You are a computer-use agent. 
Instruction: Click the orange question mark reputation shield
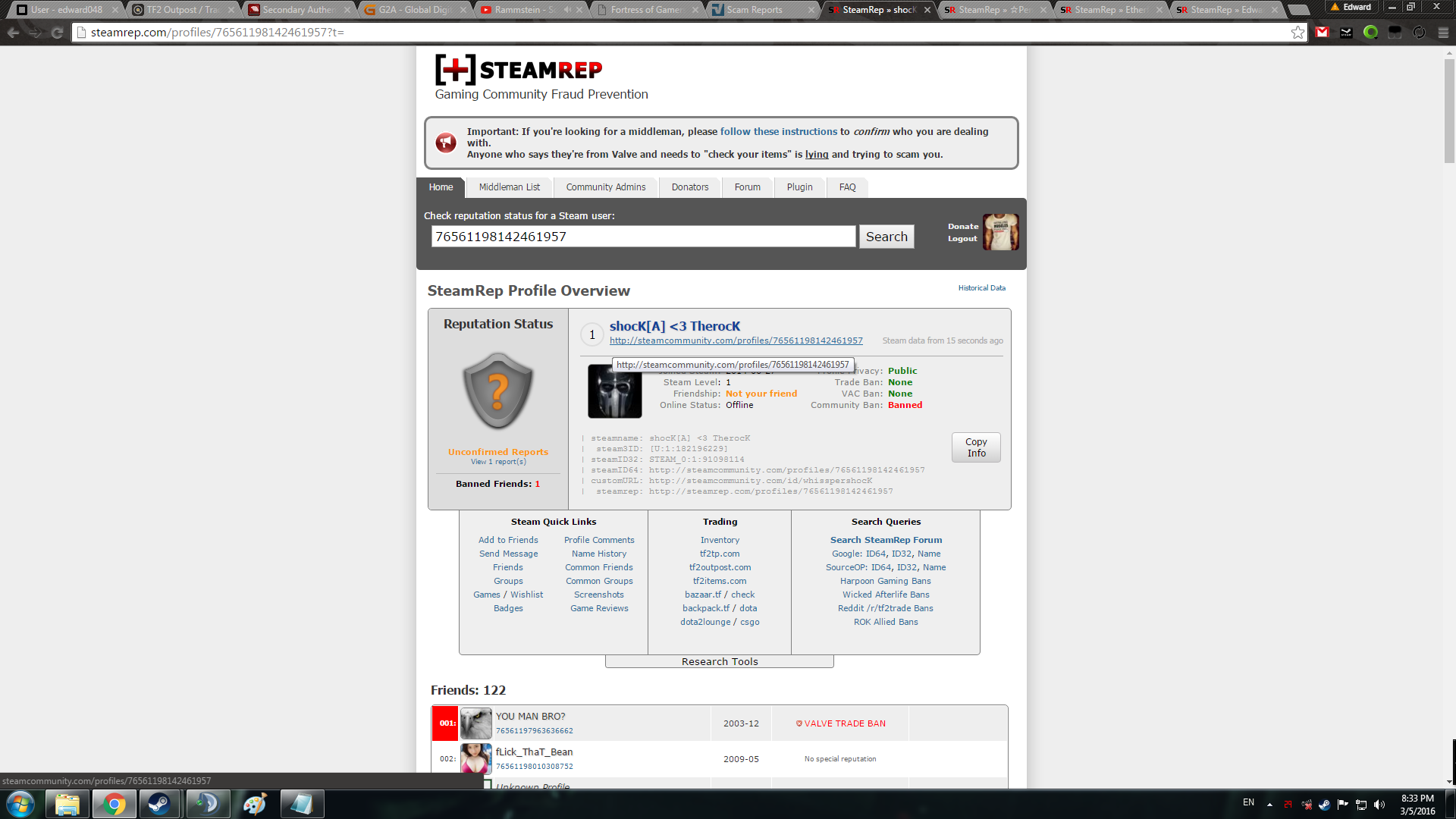click(498, 391)
